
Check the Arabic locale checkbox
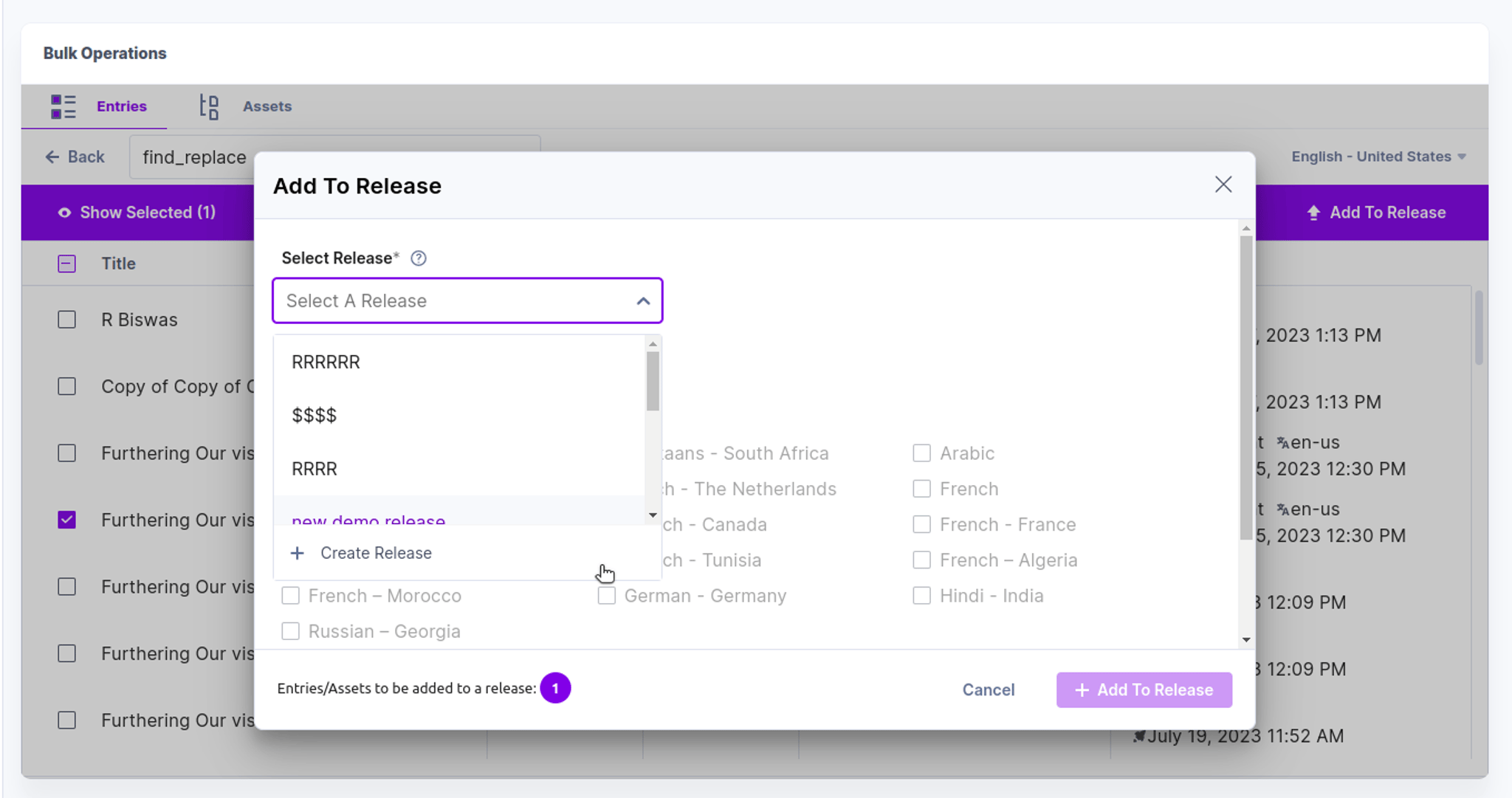click(x=921, y=453)
